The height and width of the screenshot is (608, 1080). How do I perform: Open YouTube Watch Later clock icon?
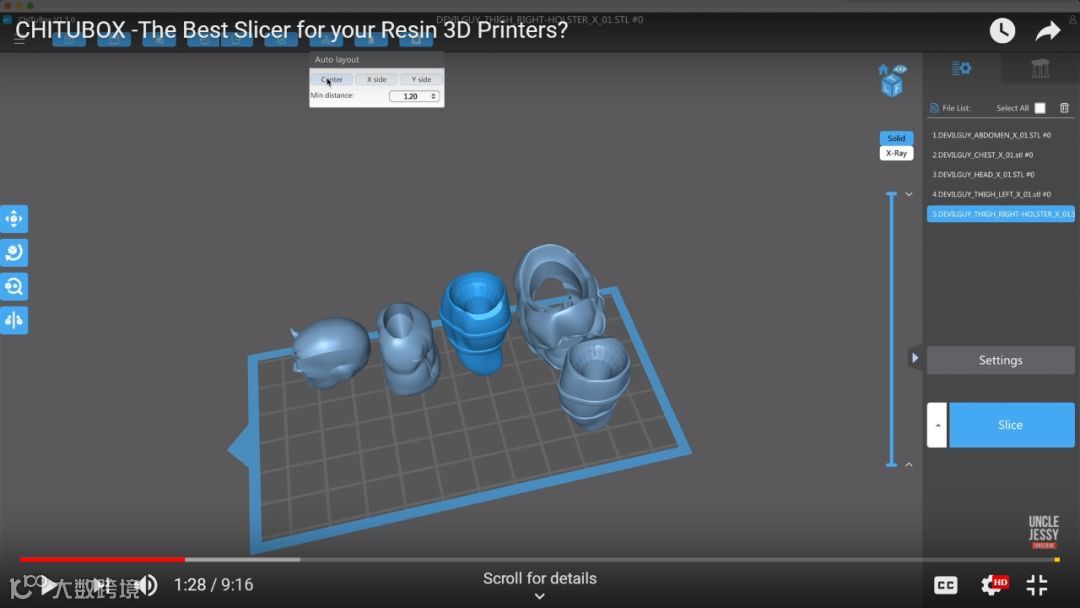click(x=1002, y=30)
